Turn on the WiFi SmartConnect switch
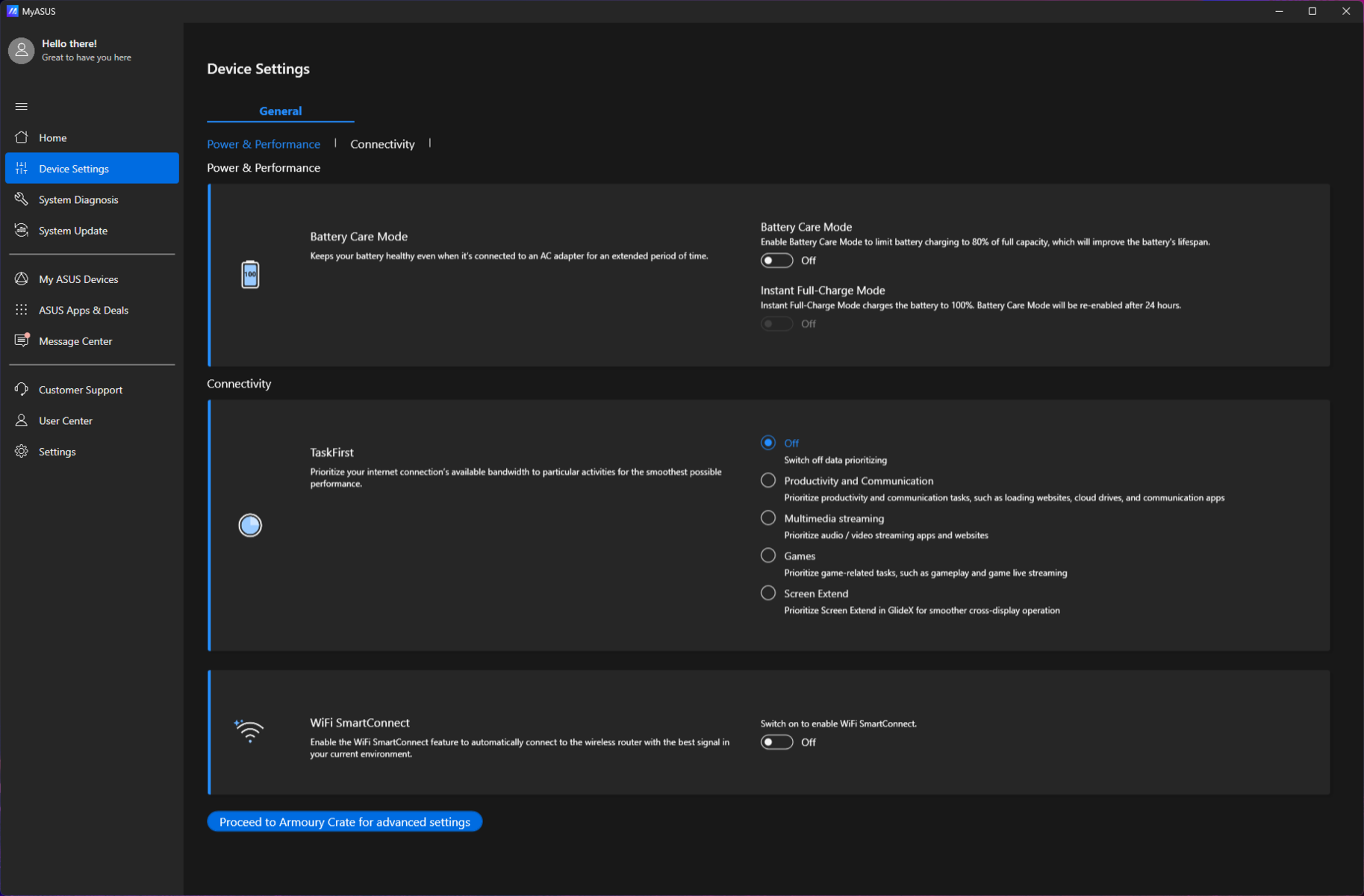 click(x=776, y=742)
